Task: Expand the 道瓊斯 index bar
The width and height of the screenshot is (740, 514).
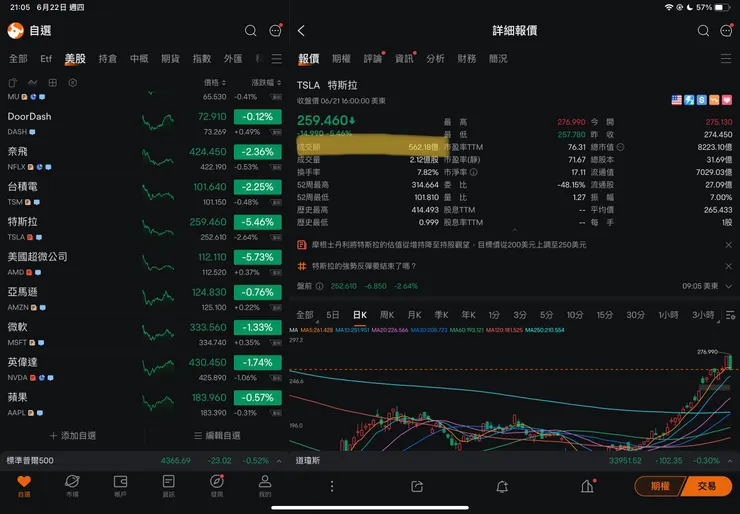Action: tap(730, 461)
